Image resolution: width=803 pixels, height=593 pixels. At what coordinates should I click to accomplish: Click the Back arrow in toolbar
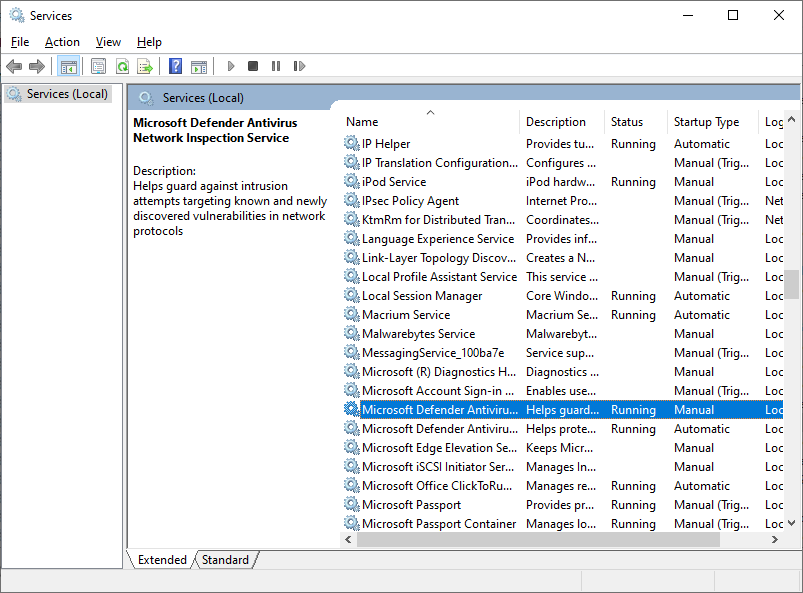tap(14, 67)
